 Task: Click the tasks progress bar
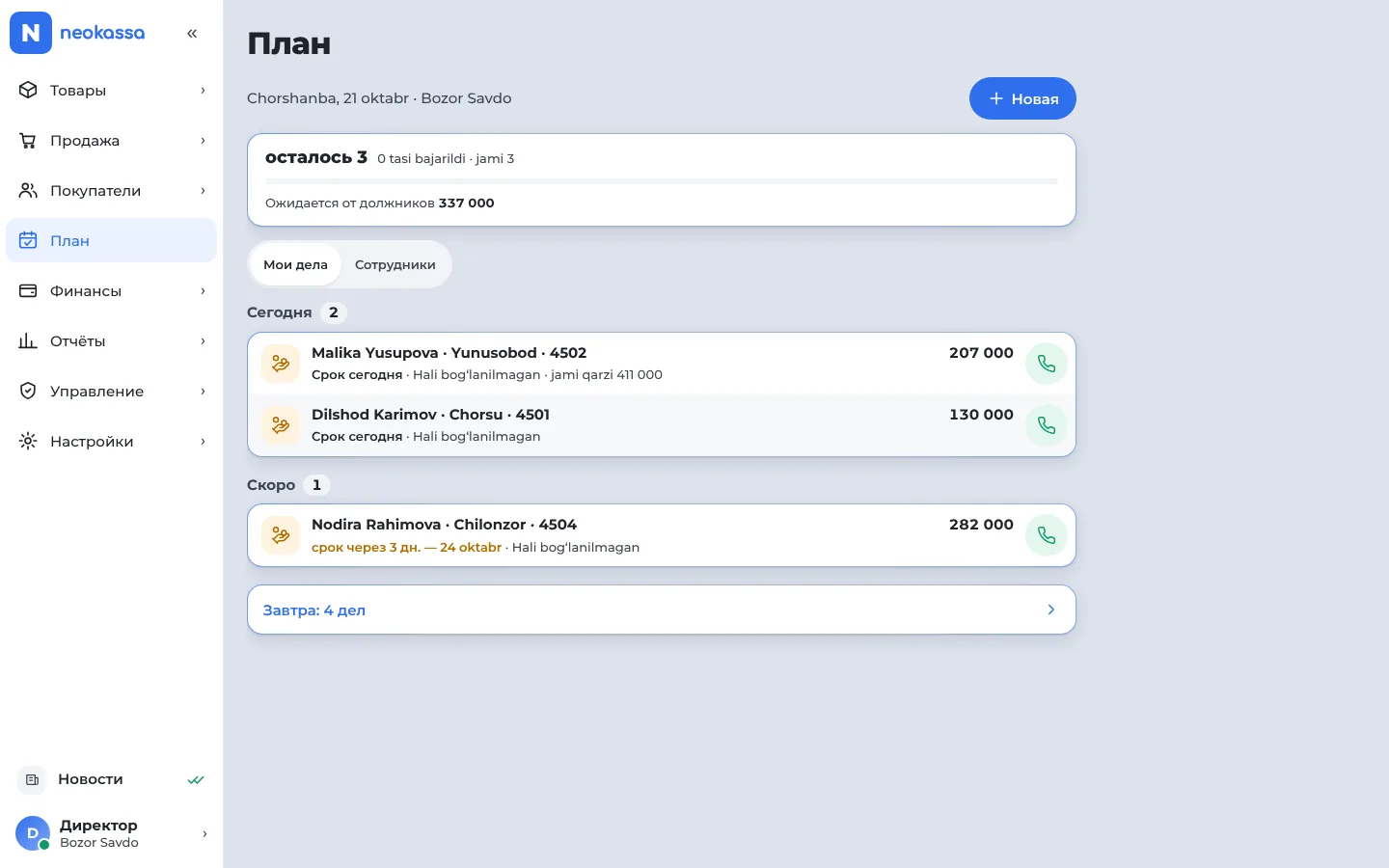point(662,181)
